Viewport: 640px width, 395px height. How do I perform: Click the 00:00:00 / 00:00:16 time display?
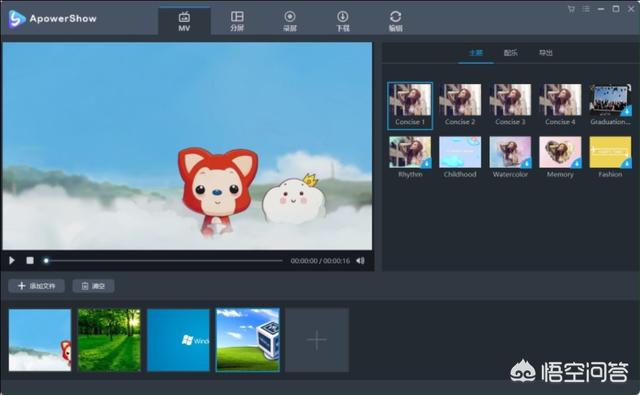point(320,261)
